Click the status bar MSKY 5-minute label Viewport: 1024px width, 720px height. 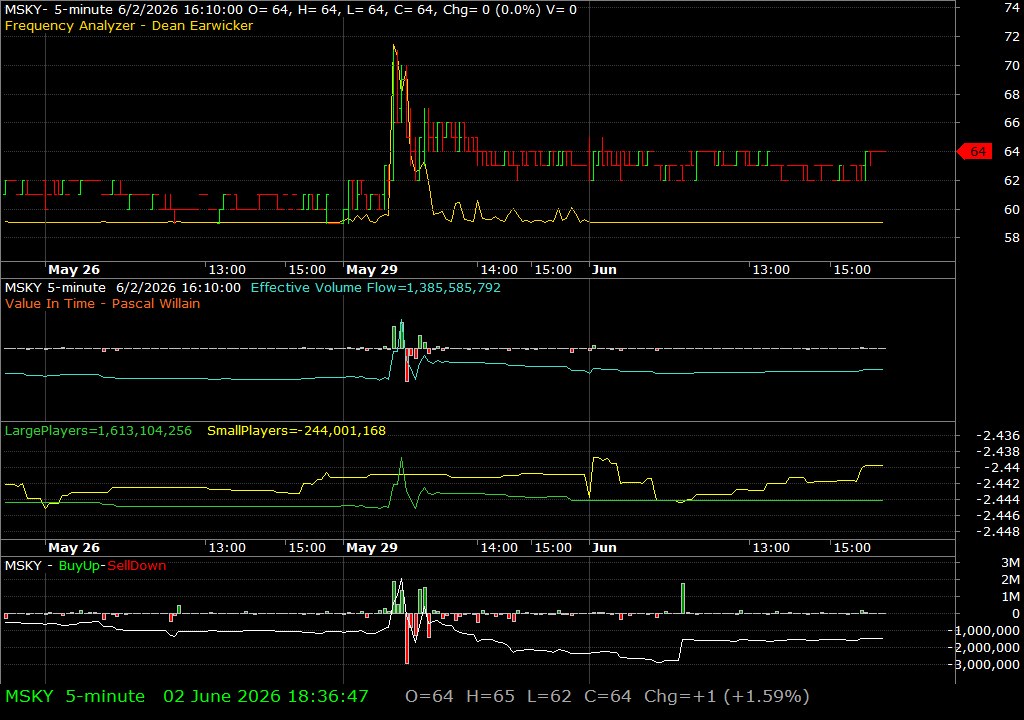pos(74,696)
